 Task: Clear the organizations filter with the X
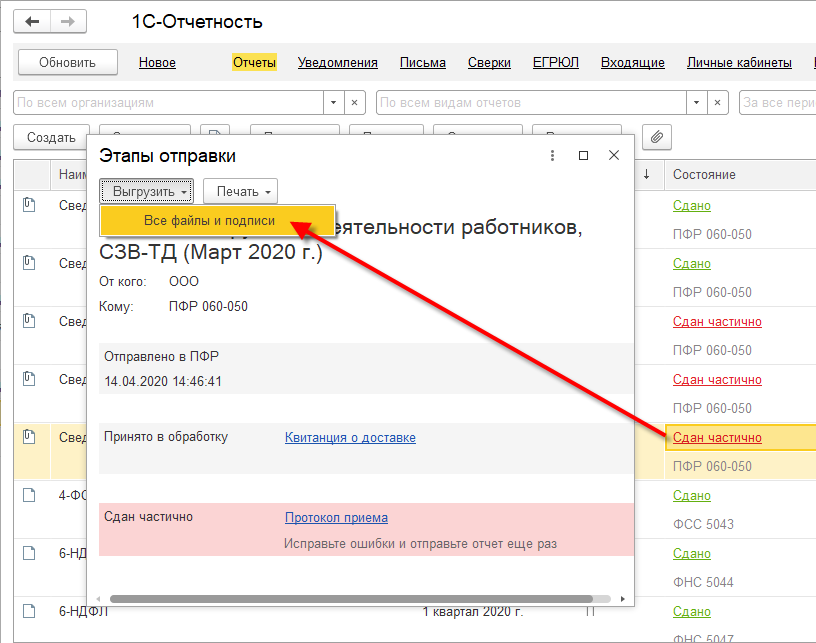coord(354,102)
